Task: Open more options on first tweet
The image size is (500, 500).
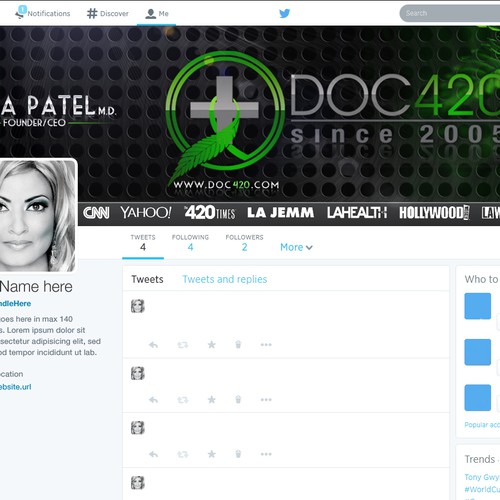Action: (266, 345)
